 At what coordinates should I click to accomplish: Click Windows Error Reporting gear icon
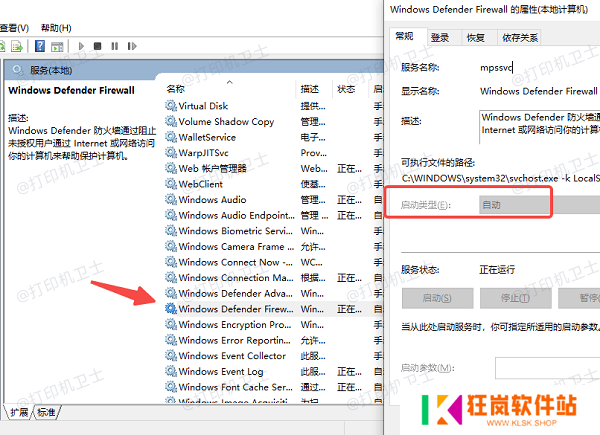[171, 340]
